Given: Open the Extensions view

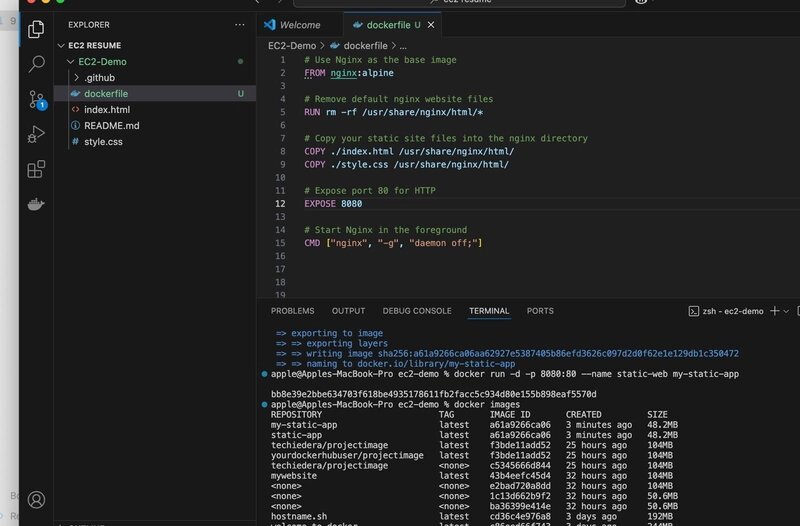Looking at the screenshot, I should [x=36, y=169].
